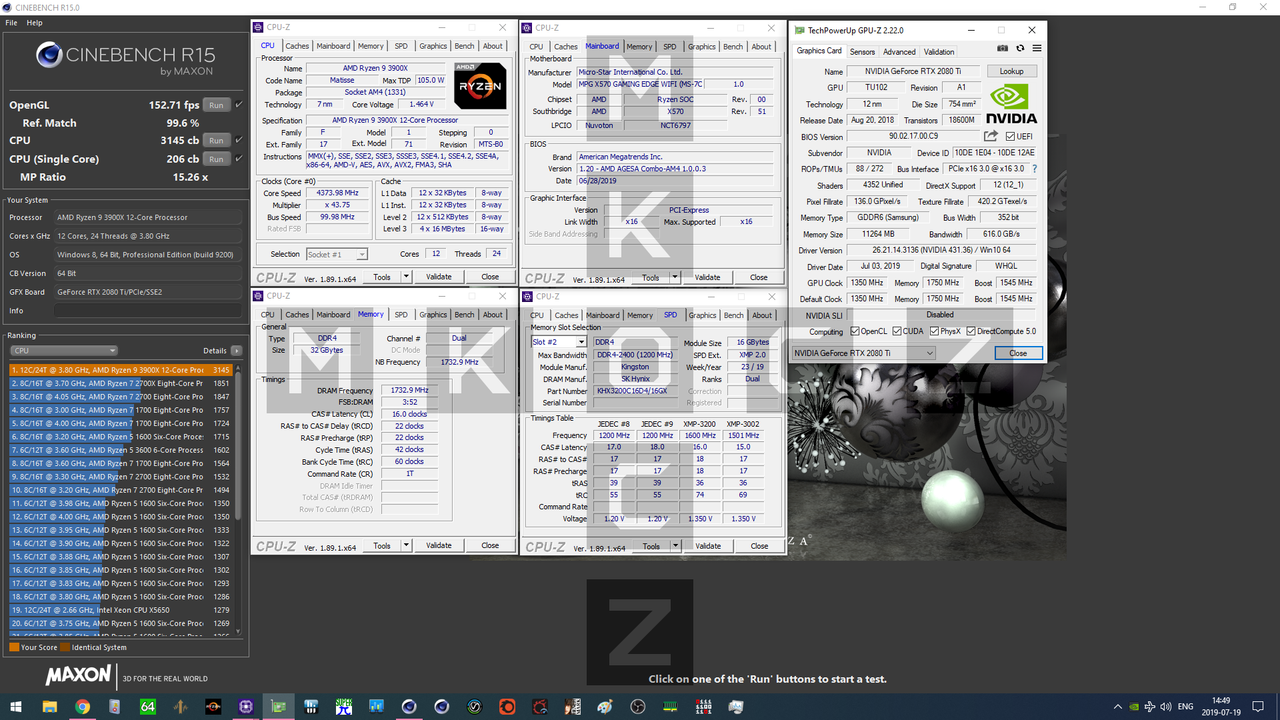Click the Bus Interface question mark icon
Viewport: 1280px width, 720px height.
pos(1035,169)
